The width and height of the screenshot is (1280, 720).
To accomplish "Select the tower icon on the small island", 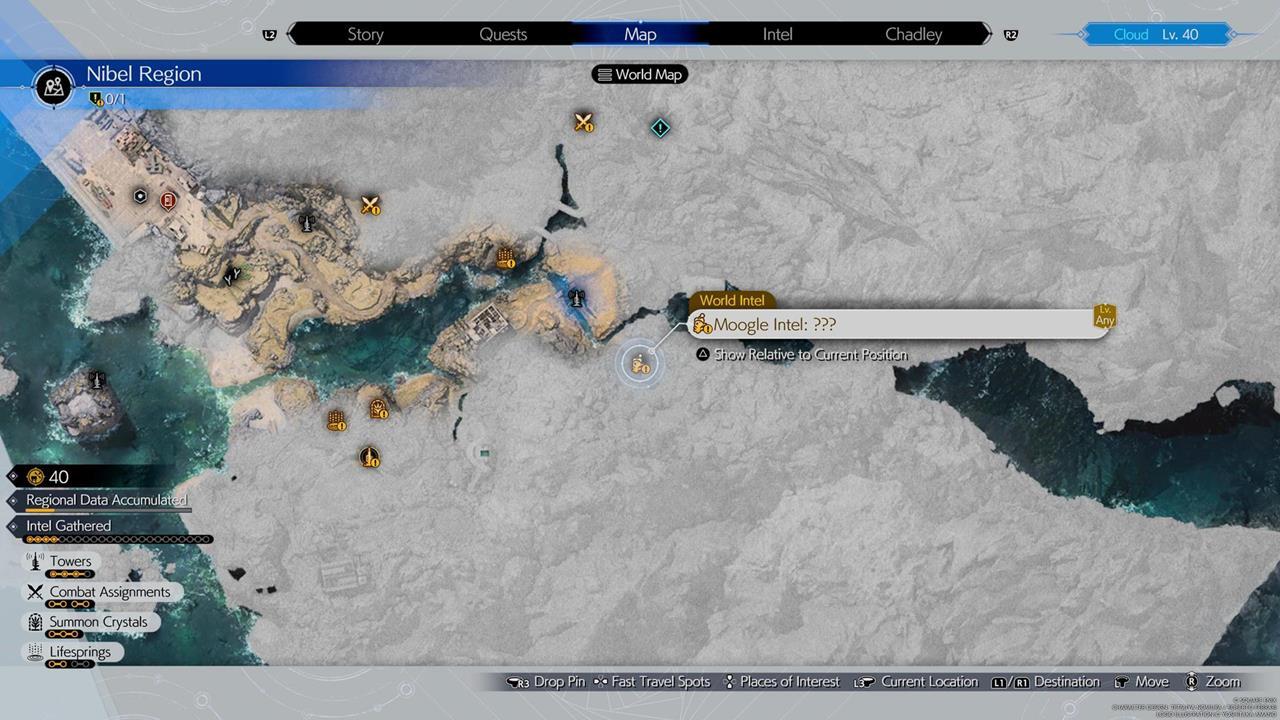I will click(x=96, y=379).
